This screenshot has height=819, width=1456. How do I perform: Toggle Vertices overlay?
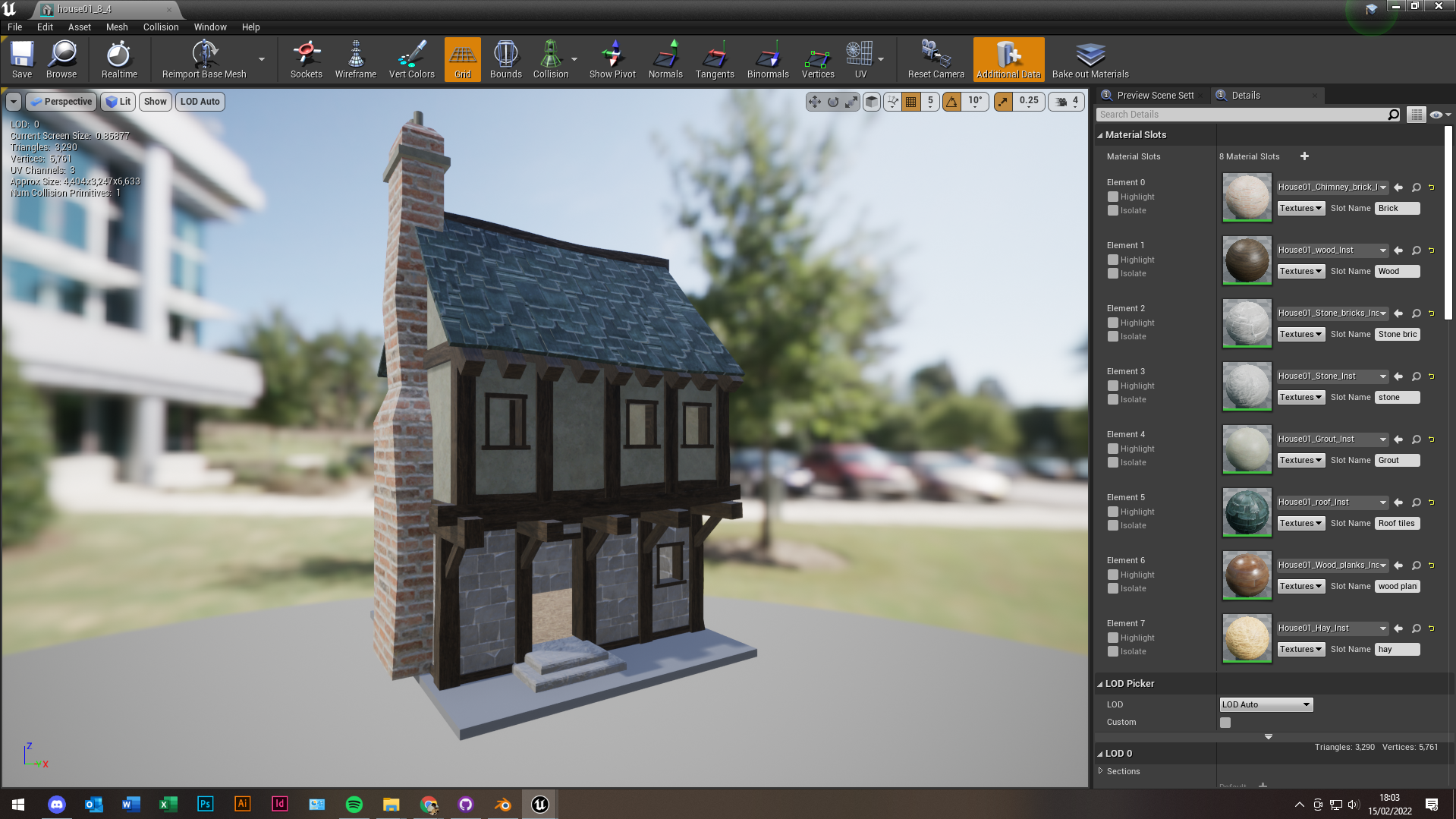(x=818, y=59)
